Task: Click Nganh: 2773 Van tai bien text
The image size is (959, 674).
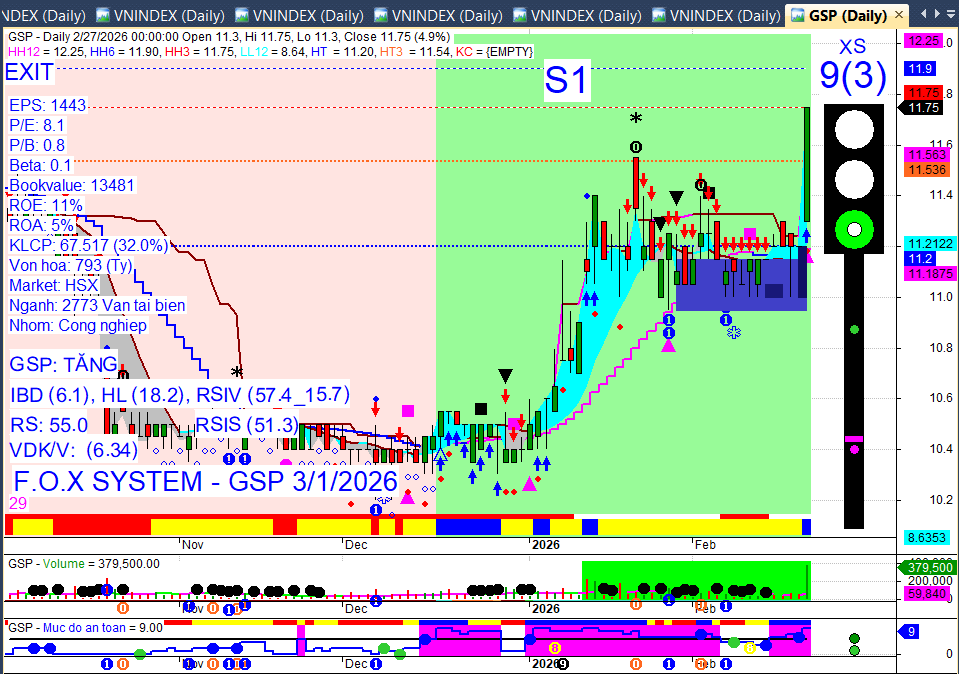Action: 97,306
